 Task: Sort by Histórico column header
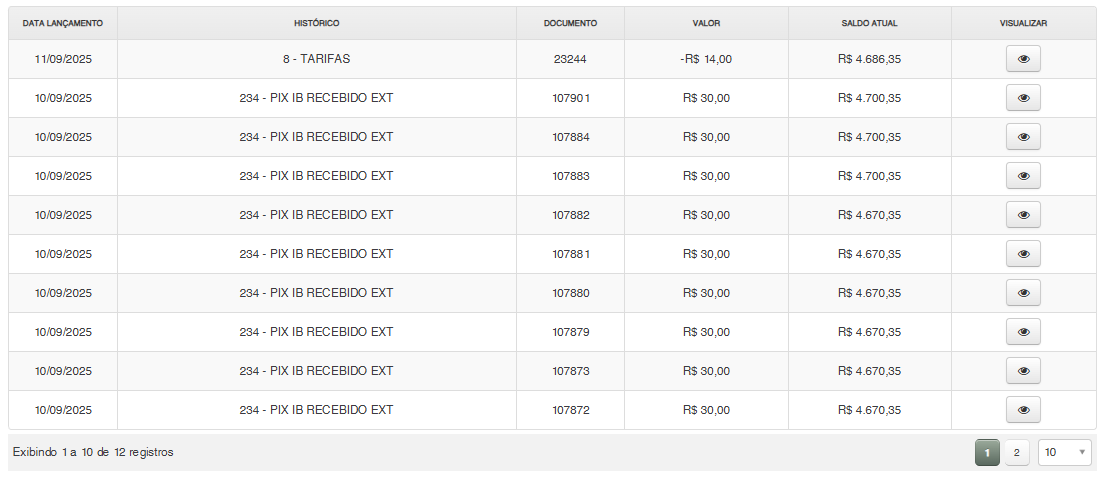316,22
